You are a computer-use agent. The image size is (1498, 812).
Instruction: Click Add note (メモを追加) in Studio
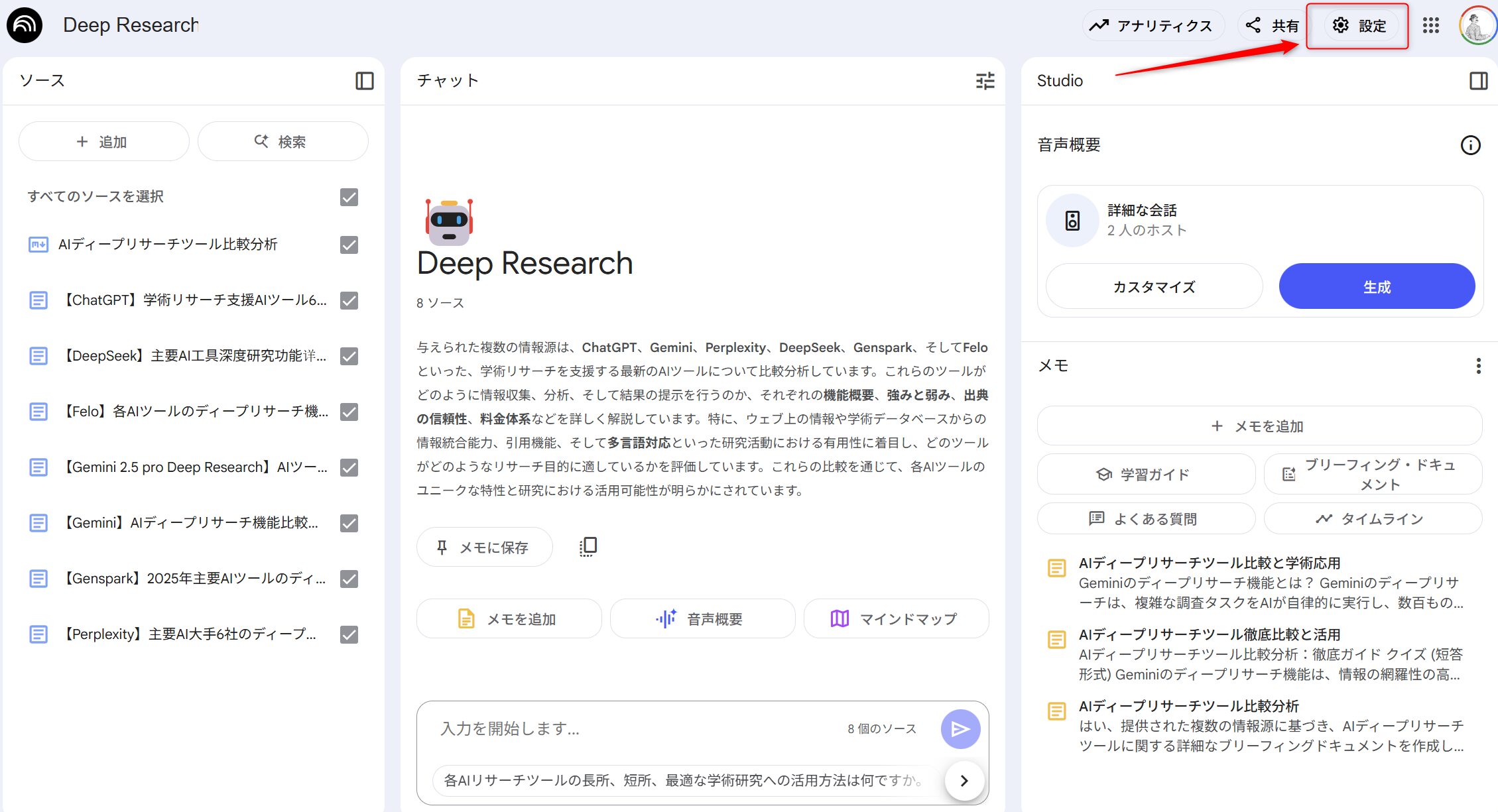pyautogui.click(x=1259, y=426)
